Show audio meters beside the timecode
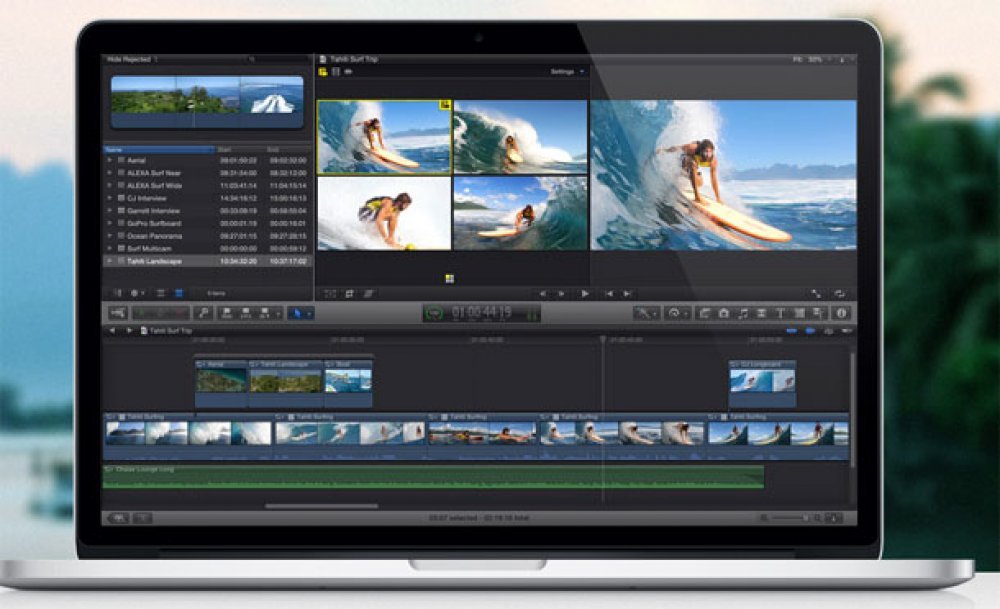Screen dimensions: 1000x609 pos(532,314)
